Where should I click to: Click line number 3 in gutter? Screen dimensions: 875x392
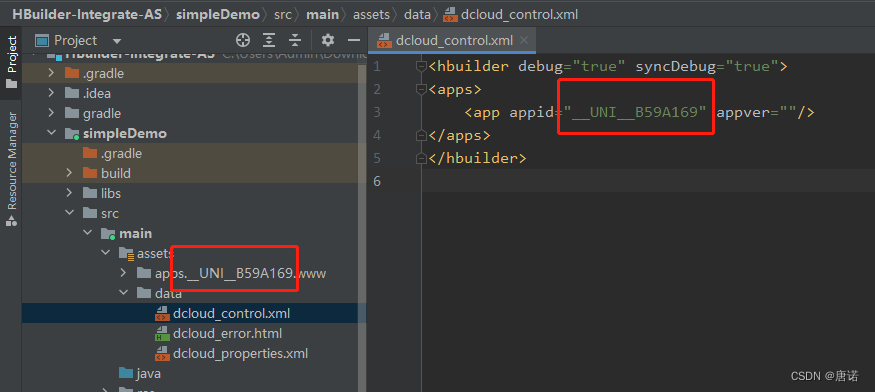click(x=377, y=112)
